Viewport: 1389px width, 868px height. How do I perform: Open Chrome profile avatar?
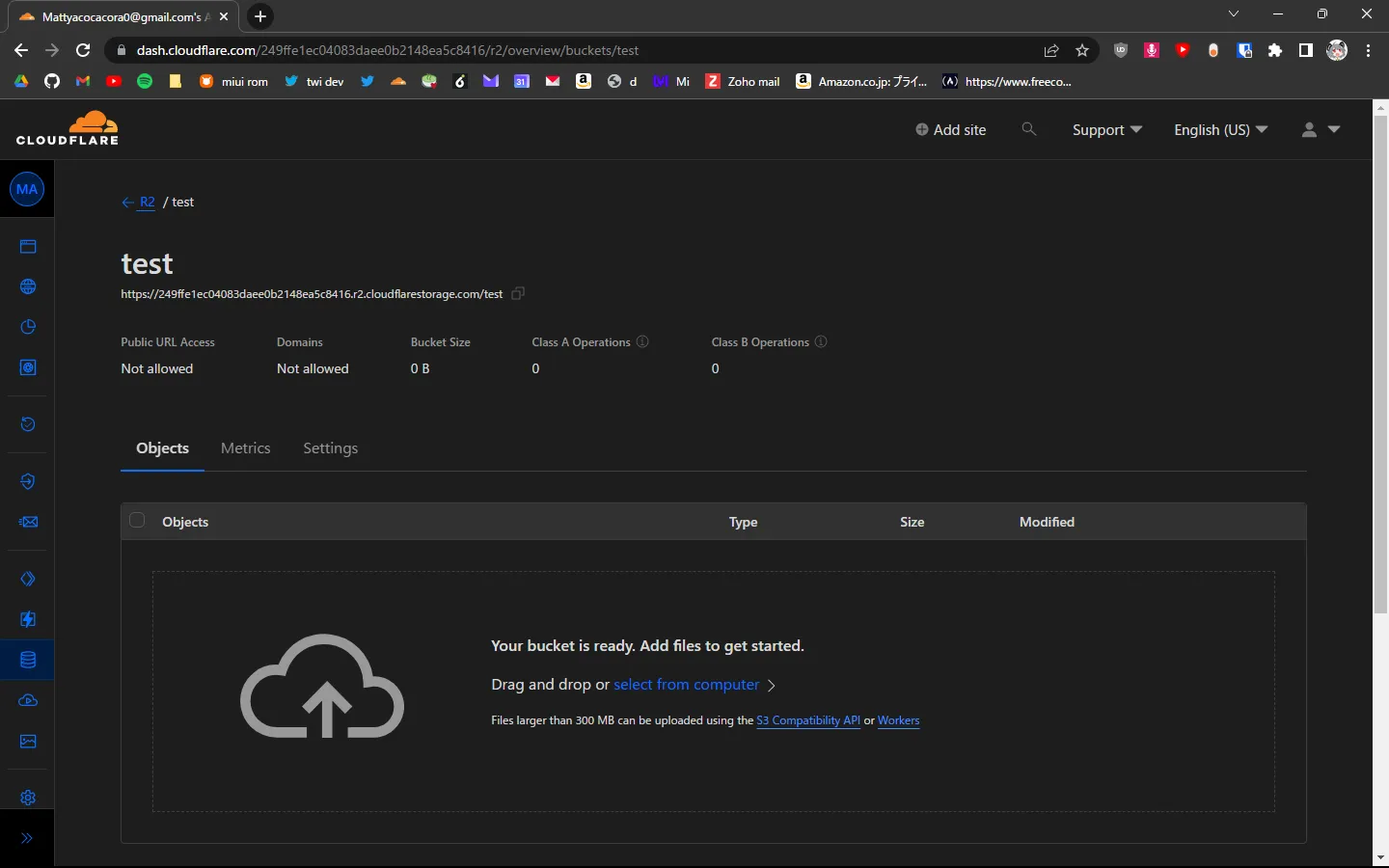1337,50
